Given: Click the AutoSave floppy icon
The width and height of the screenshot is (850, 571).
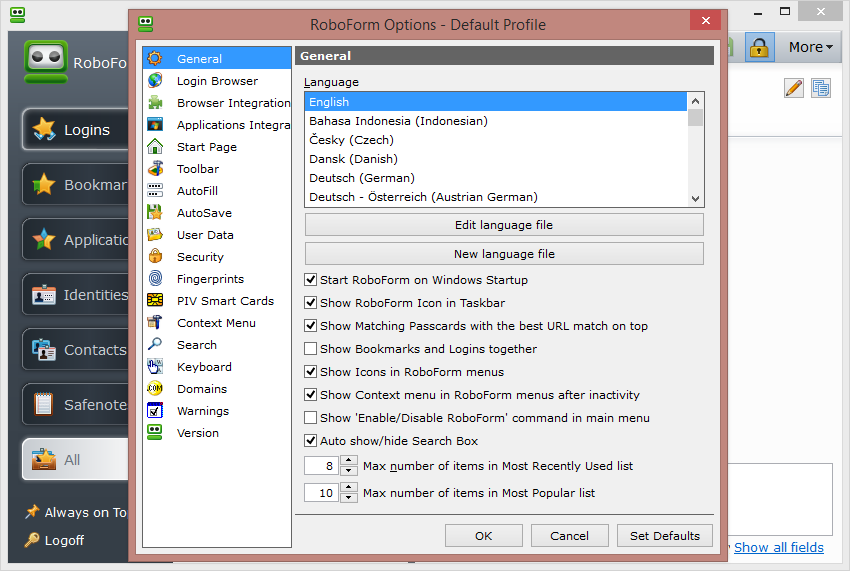Looking at the screenshot, I should pos(155,213).
